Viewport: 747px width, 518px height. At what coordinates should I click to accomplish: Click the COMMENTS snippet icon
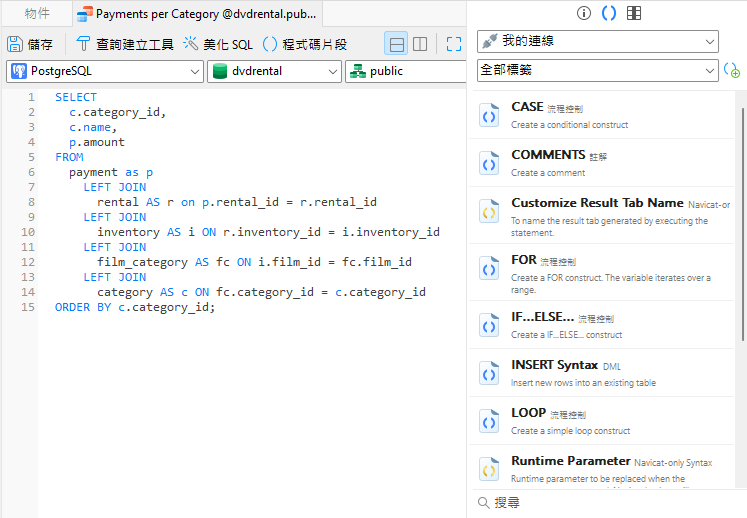(489, 163)
